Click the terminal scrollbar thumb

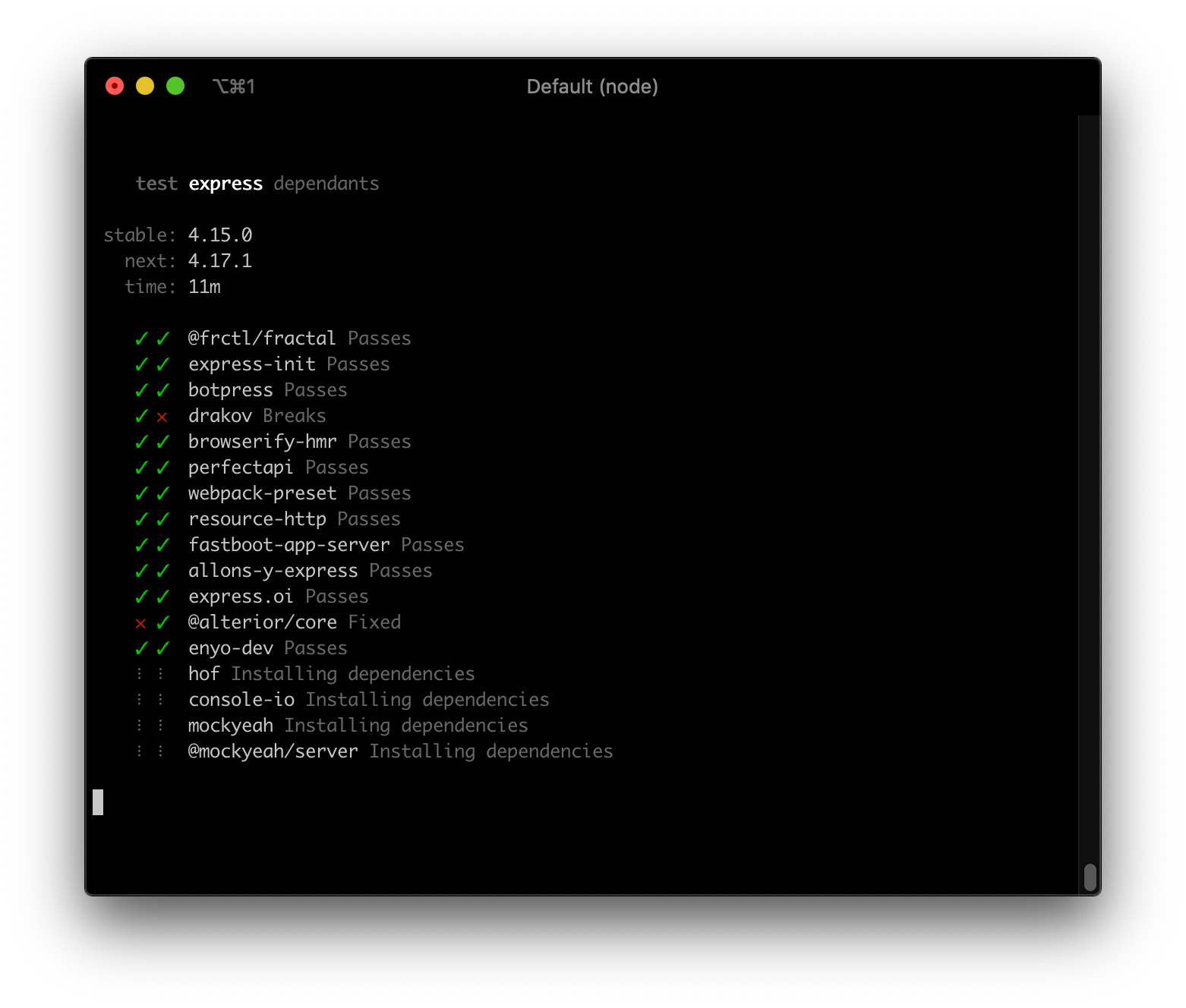1090,877
